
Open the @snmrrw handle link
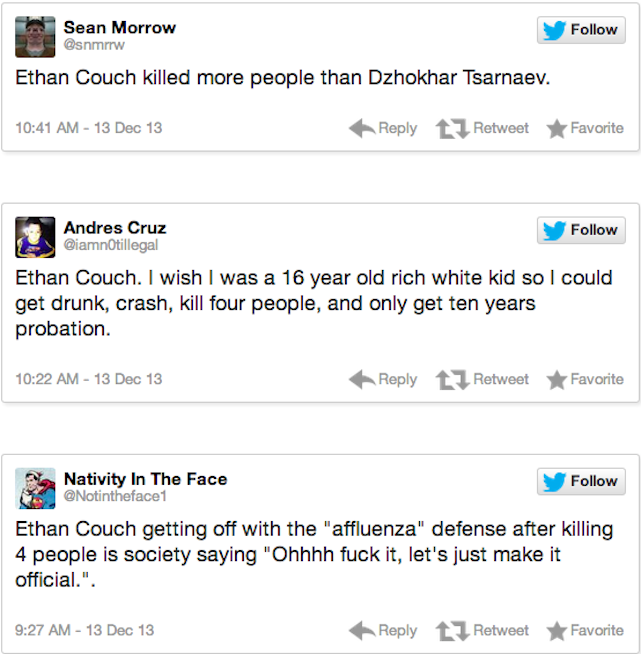pos(94,45)
